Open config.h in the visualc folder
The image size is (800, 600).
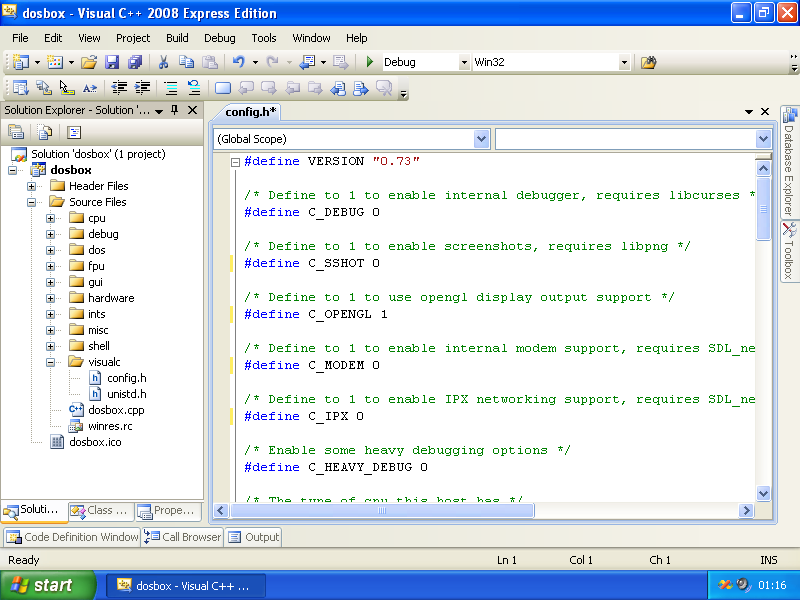coord(126,378)
